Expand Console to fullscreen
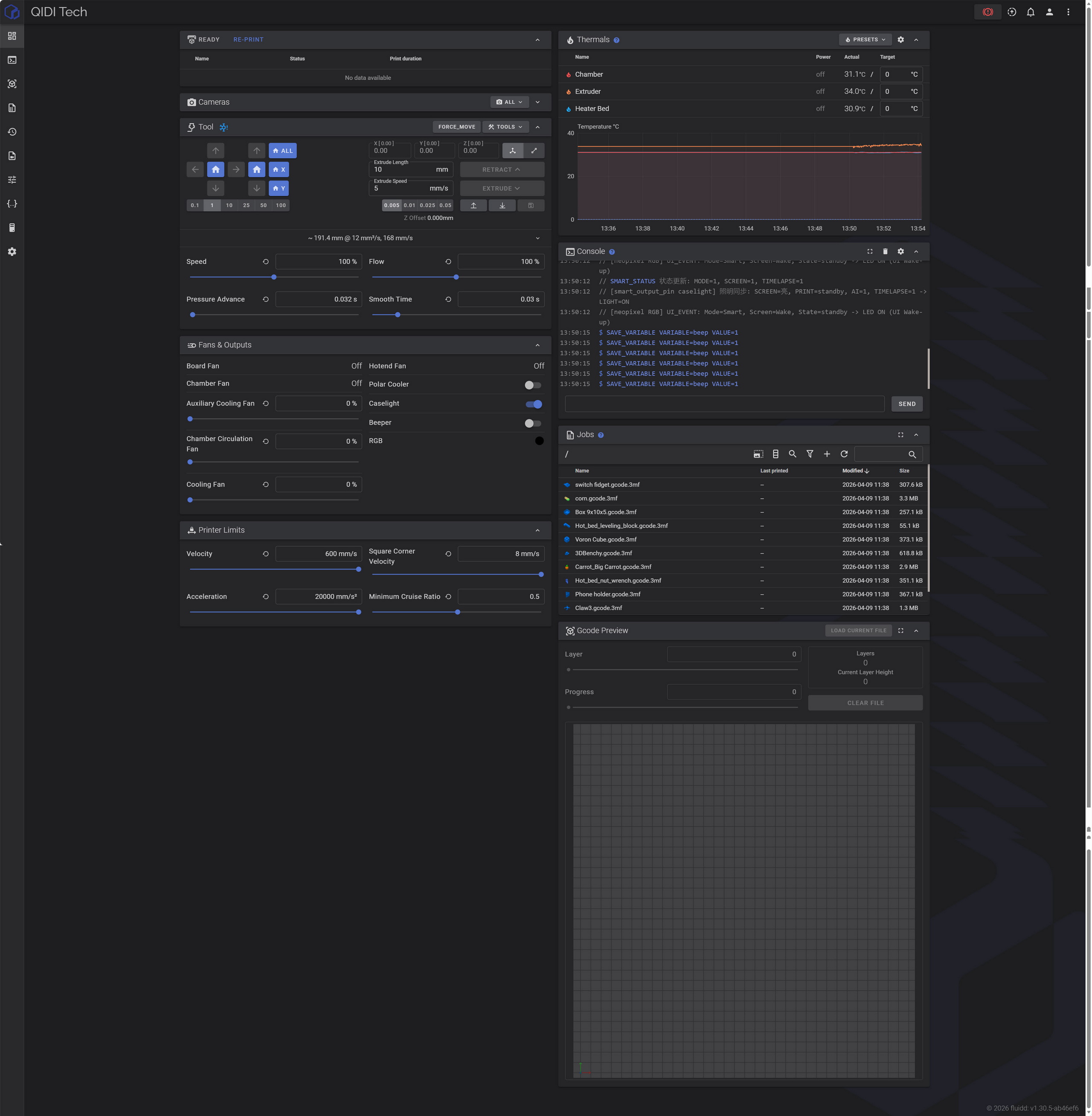 pyautogui.click(x=869, y=251)
